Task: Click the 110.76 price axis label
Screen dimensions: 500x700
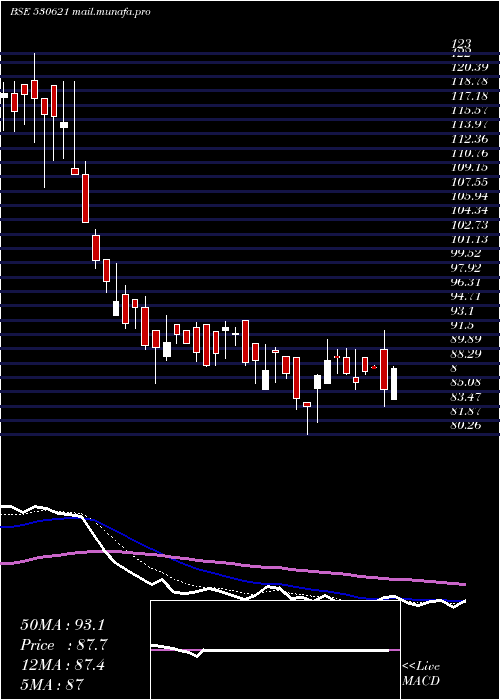Action: [x=470, y=153]
